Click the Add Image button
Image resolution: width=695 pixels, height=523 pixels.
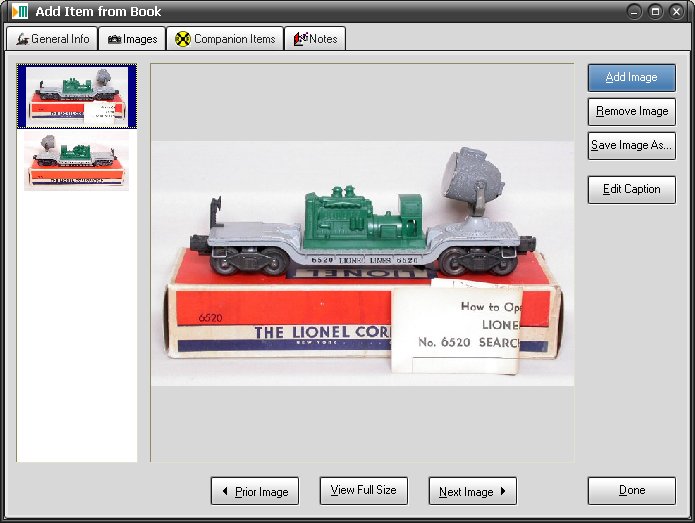[632, 78]
